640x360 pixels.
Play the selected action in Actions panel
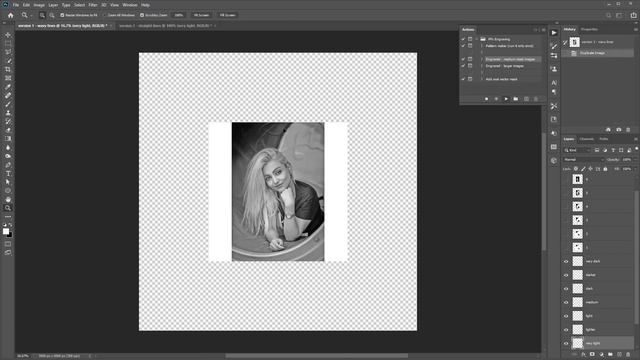[506, 99]
